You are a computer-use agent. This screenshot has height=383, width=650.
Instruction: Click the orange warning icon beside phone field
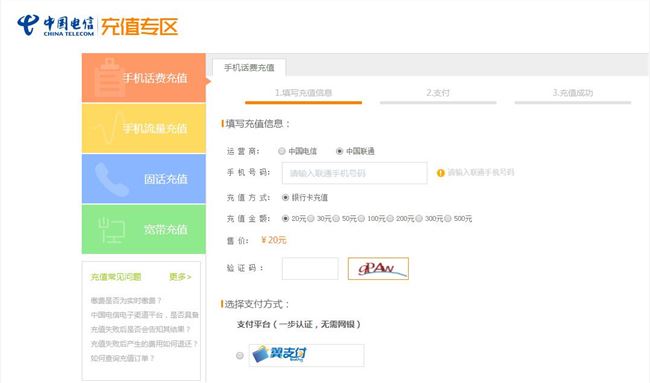click(441, 173)
